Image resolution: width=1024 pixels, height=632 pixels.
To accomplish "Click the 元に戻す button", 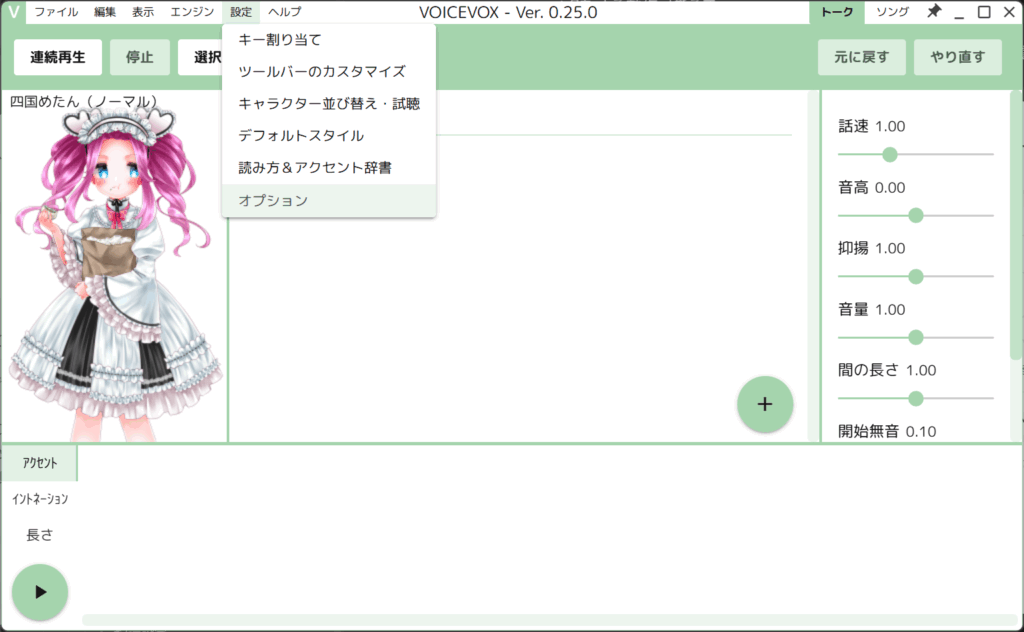I will 861,57.
